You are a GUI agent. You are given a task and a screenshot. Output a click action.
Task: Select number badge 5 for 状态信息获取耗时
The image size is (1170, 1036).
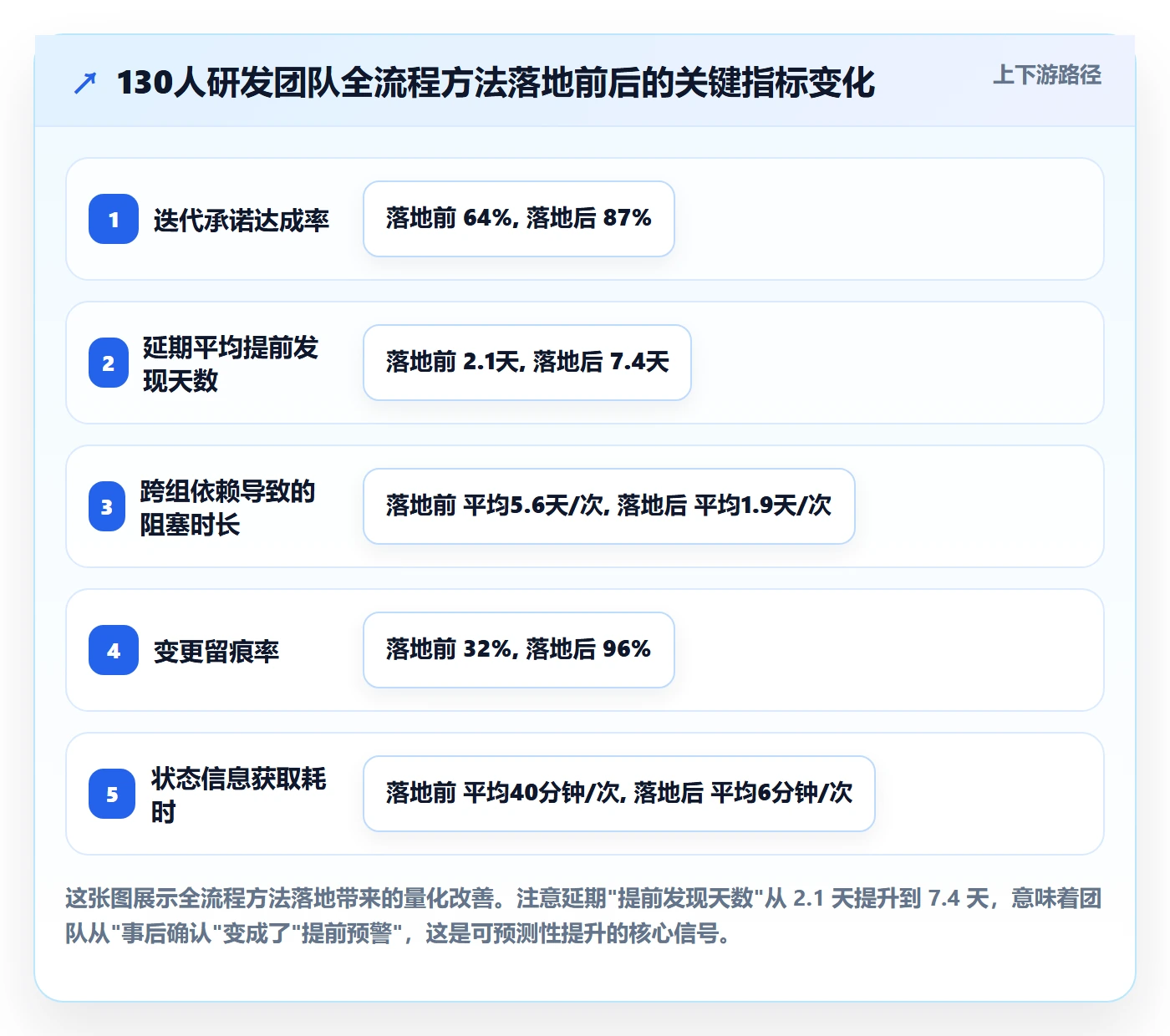pos(112,794)
